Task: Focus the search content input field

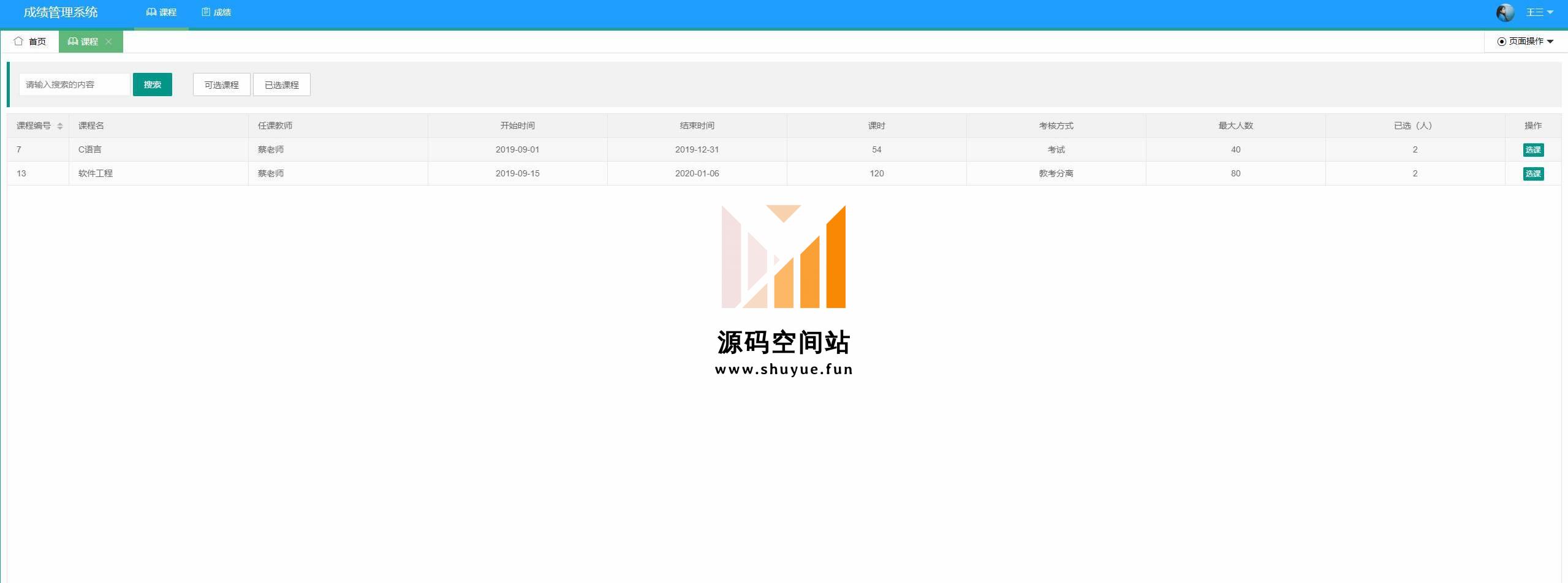Action: point(74,85)
